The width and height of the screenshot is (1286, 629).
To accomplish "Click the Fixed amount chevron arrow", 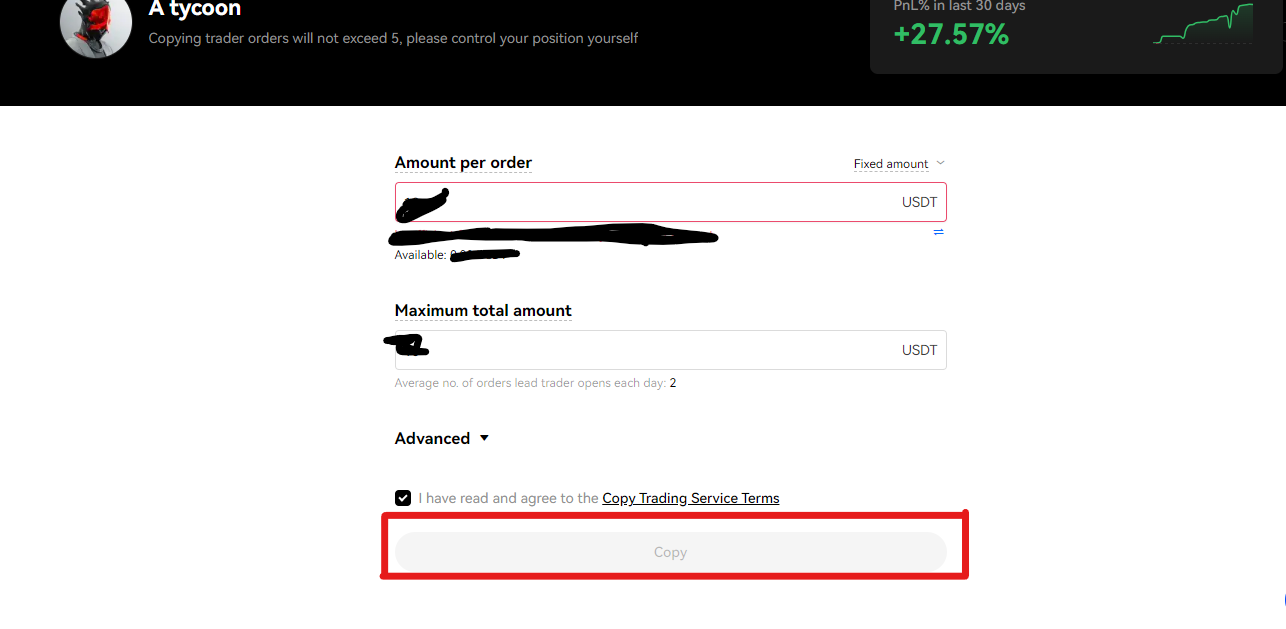I will (x=941, y=163).
